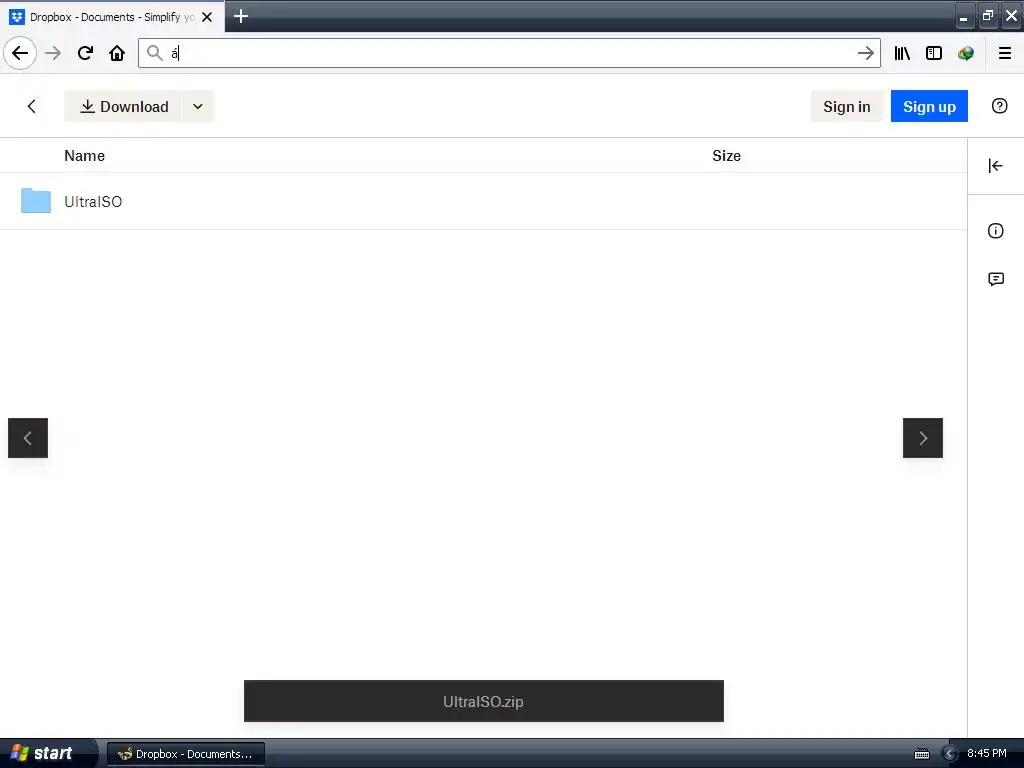Click the Sign in button
1024x768 pixels.
846,106
